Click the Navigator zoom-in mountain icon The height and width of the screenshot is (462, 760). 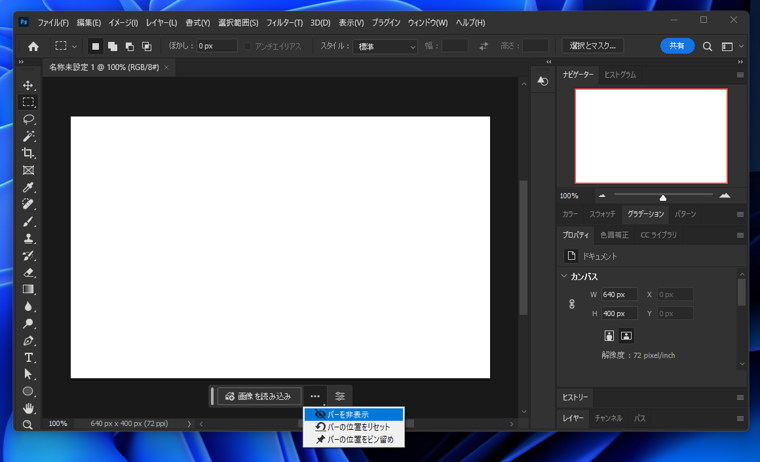pyautogui.click(x=725, y=196)
